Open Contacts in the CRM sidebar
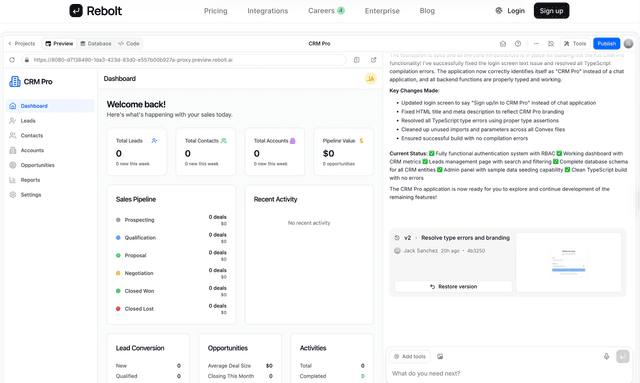The width and height of the screenshot is (640, 383). click(51, 136)
